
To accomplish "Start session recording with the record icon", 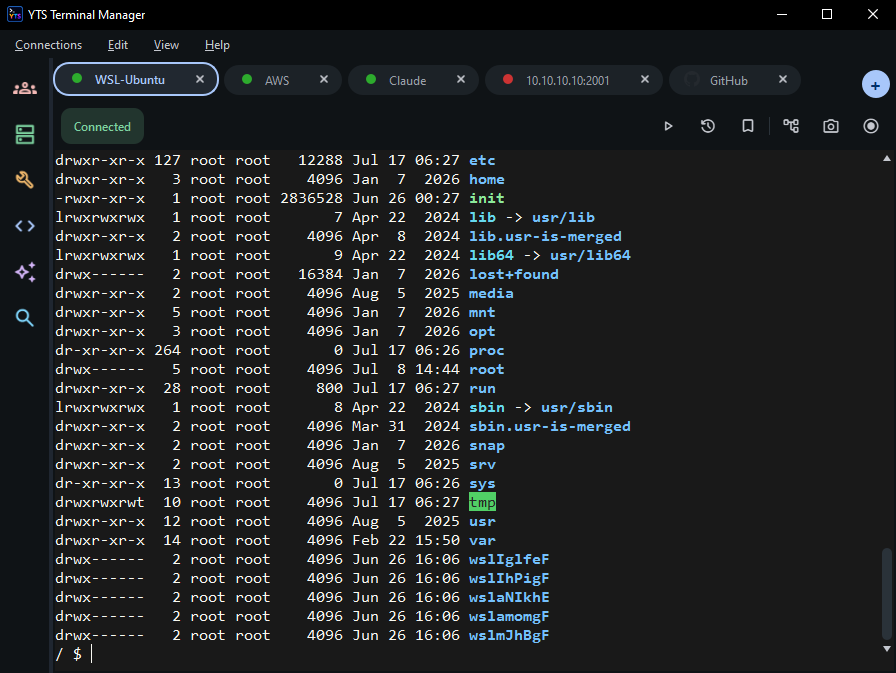I will coord(871,126).
